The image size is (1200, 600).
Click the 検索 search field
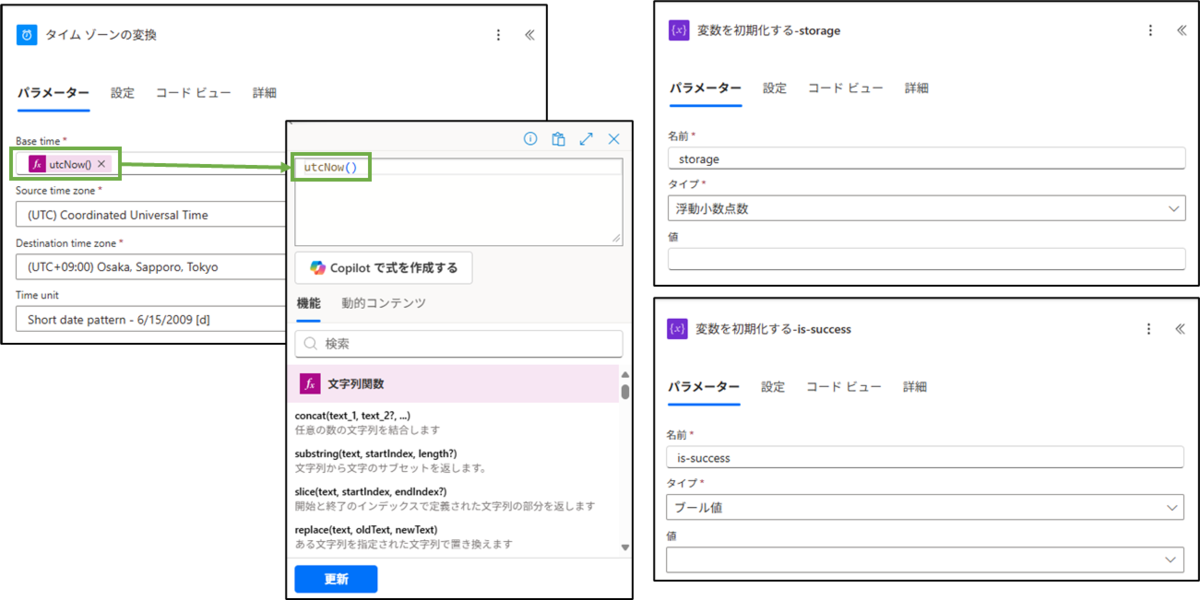tap(459, 344)
